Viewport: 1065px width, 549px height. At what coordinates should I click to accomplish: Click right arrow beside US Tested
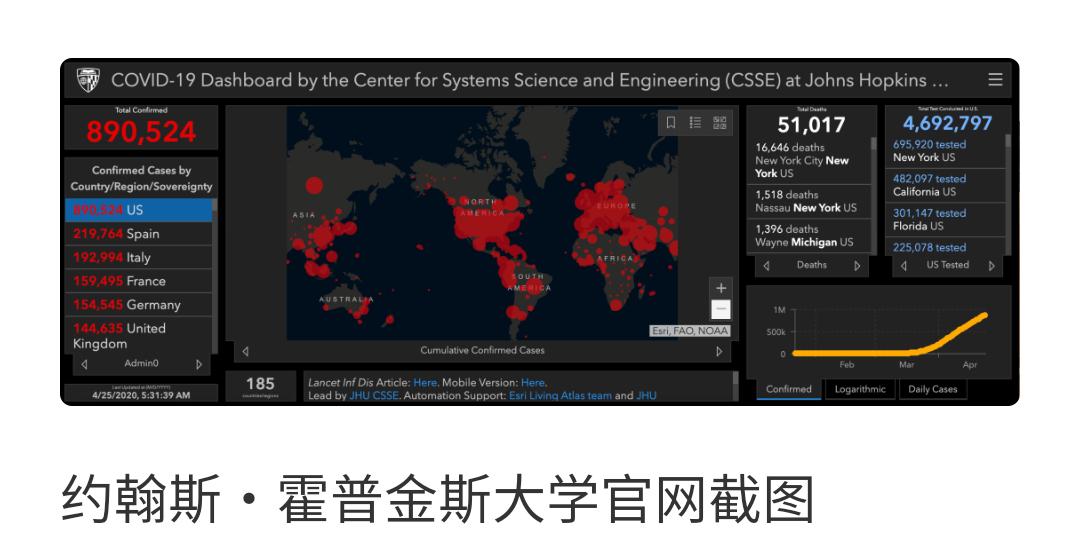992,266
